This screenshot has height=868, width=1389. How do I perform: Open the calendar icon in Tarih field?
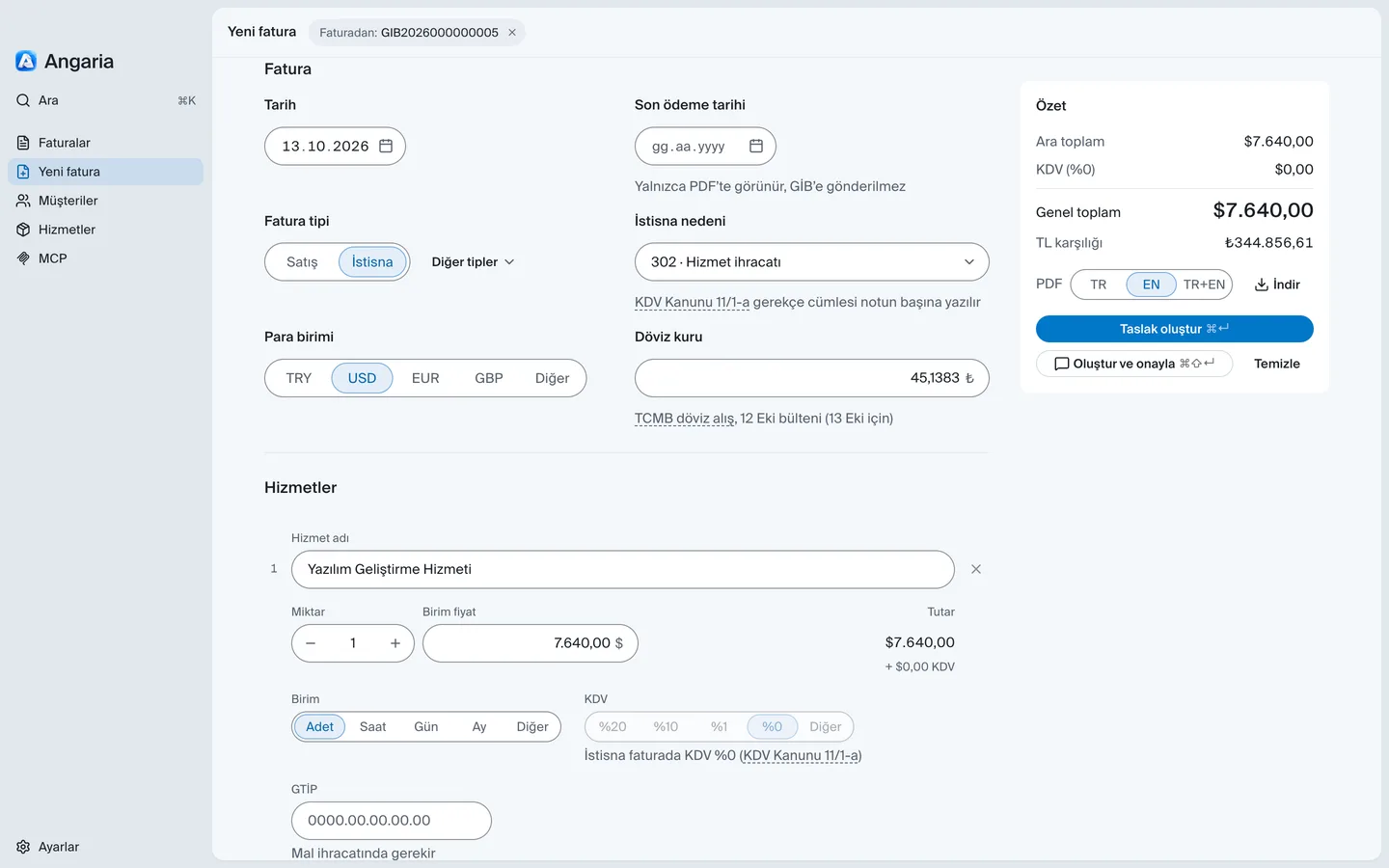coord(386,146)
